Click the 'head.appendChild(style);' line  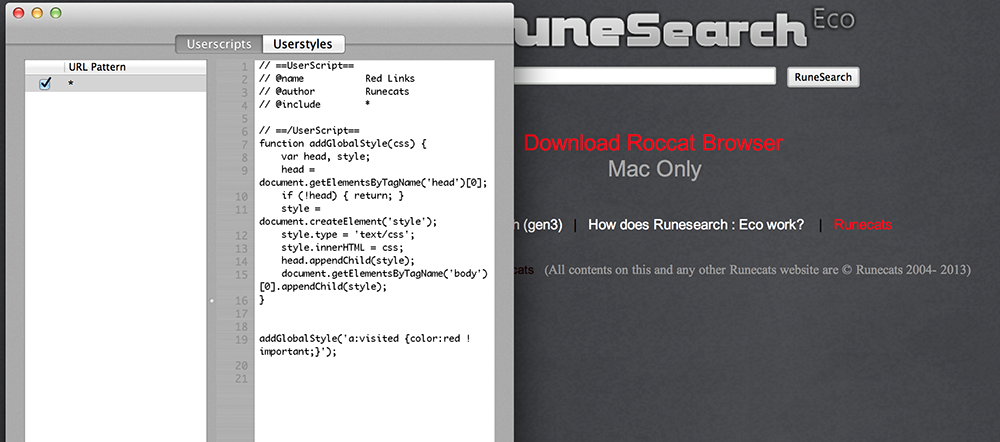click(348, 261)
